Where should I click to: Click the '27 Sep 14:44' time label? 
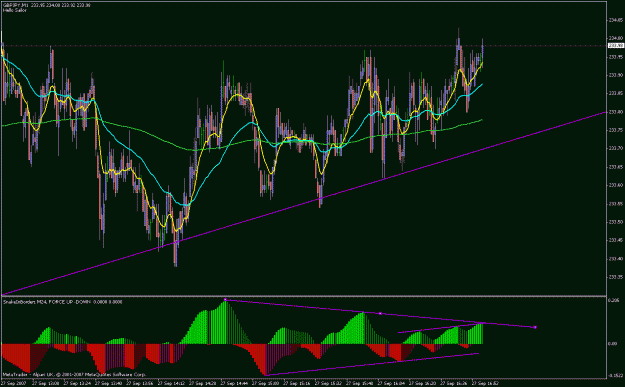pyautogui.click(x=233, y=382)
